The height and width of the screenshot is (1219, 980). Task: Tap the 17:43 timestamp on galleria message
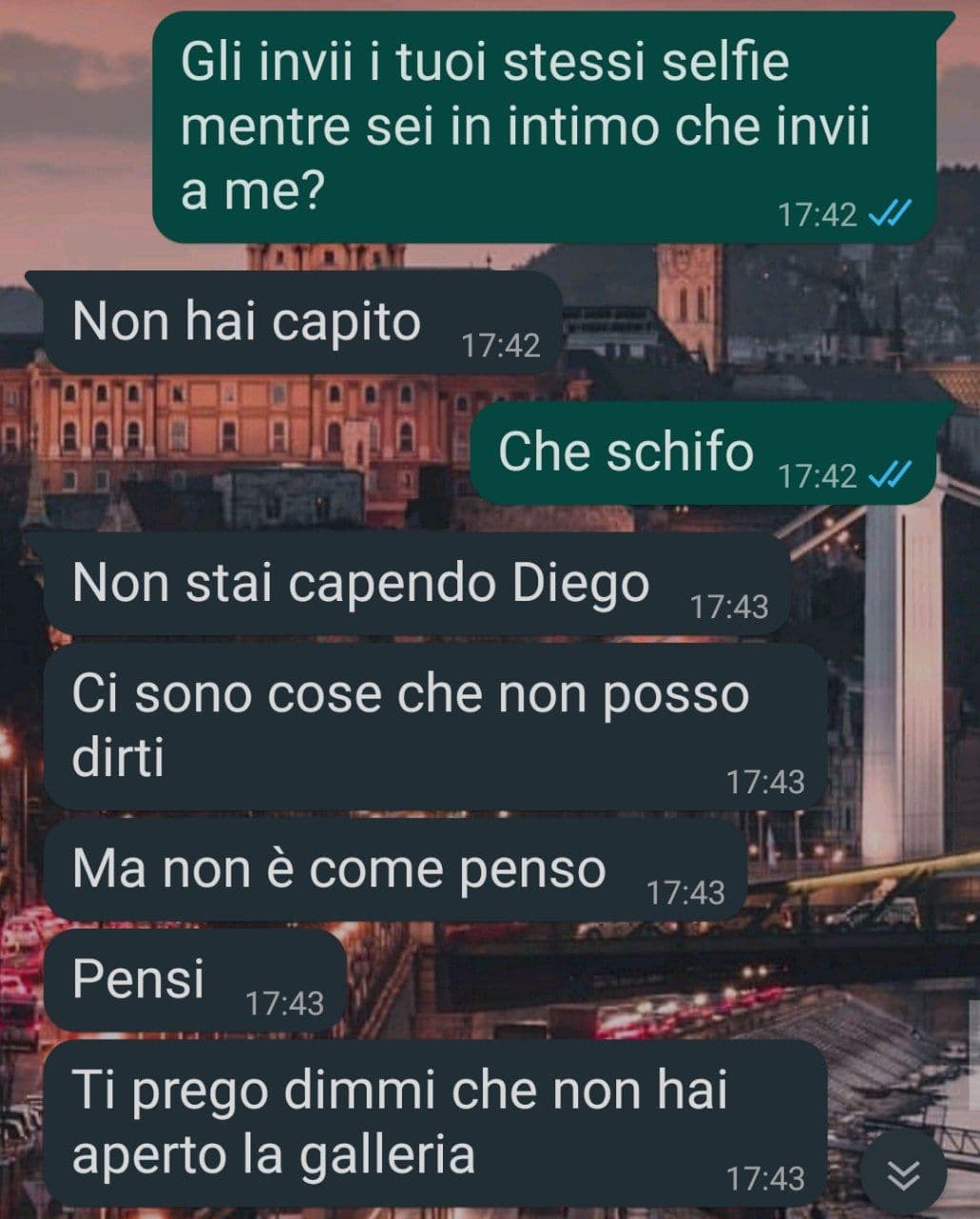click(766, 1179)
